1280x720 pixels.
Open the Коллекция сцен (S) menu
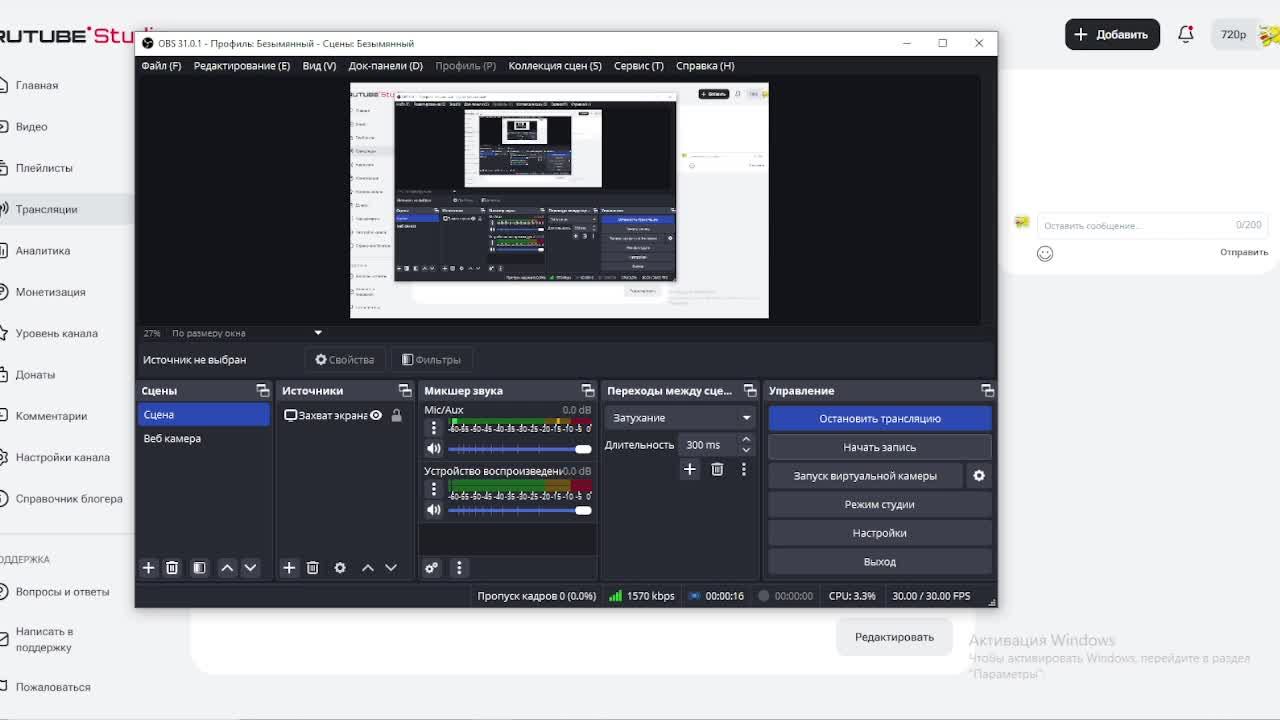coord(555,66)
